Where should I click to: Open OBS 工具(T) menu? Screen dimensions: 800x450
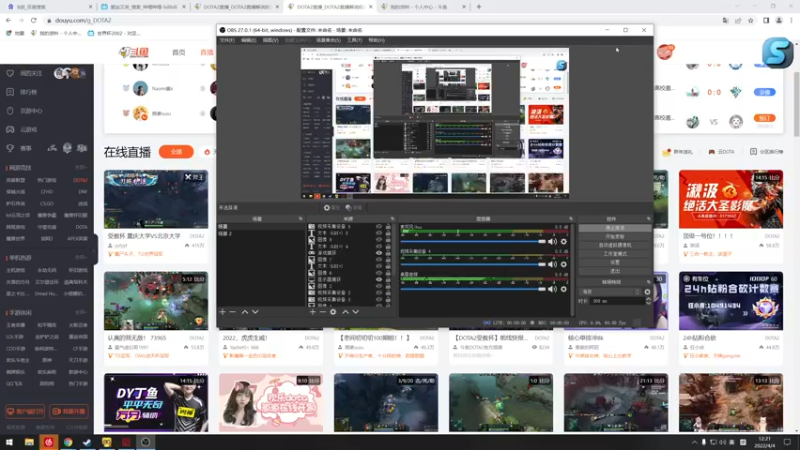355,40
